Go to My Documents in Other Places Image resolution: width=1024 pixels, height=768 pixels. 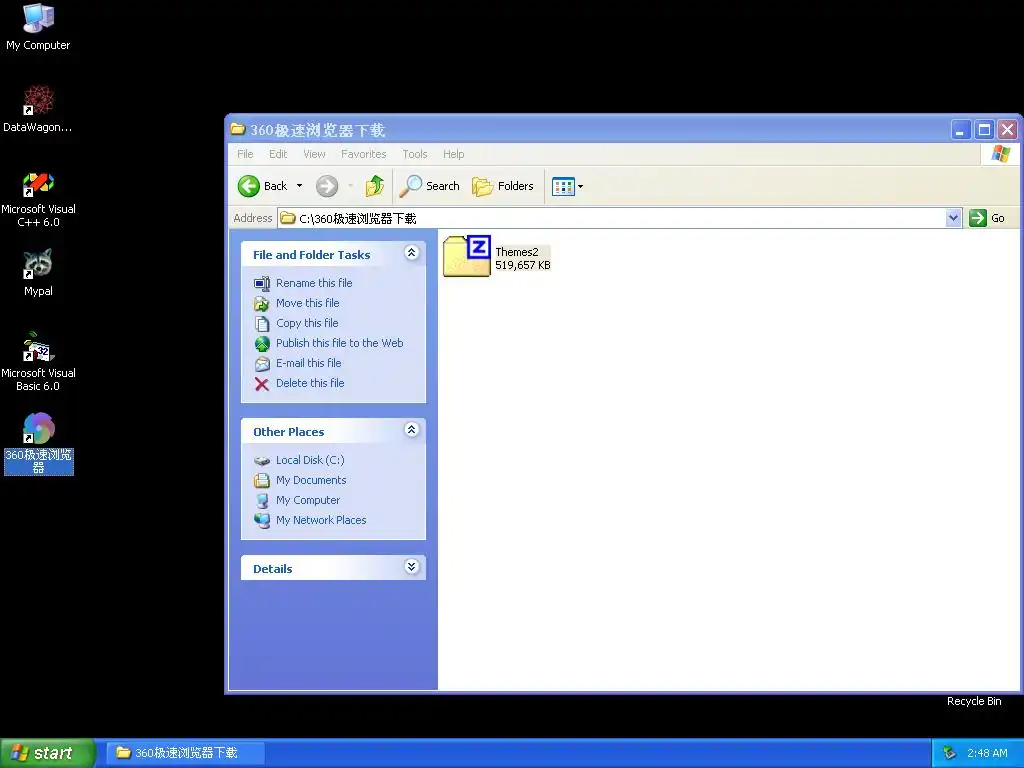[x=311, y=480]
